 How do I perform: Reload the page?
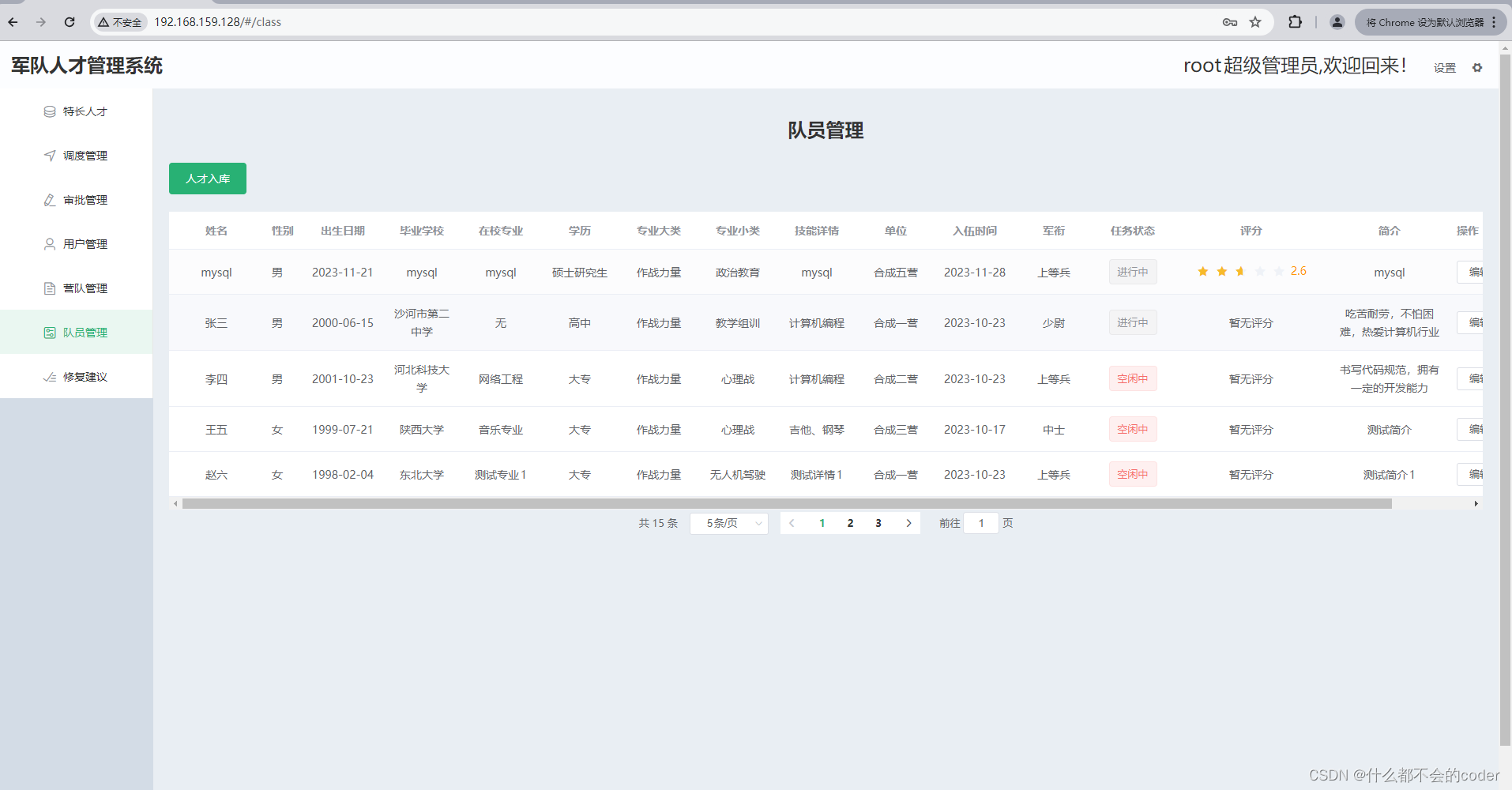tap(70, 22)
